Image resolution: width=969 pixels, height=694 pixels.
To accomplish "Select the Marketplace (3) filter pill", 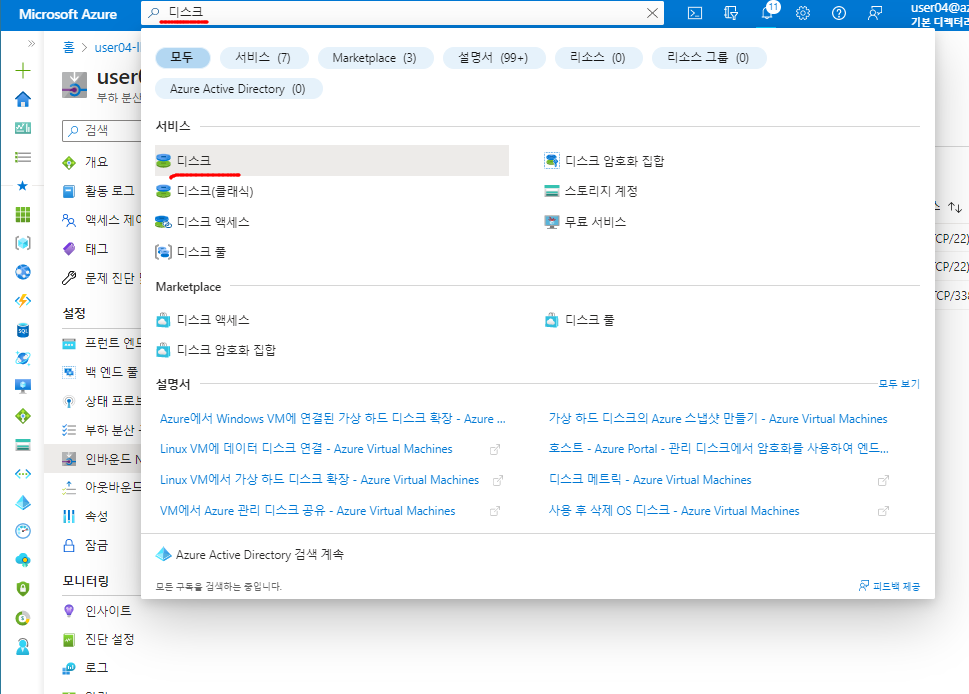I will [374, 57].
